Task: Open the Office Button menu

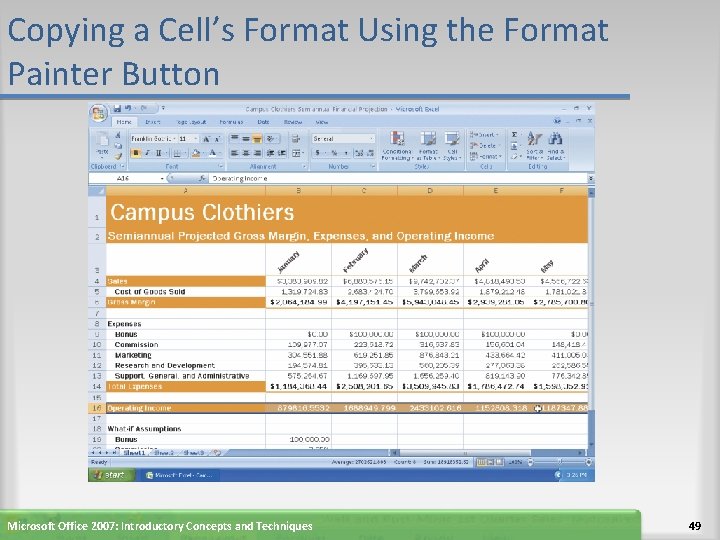Action: [x=98, y=112]
